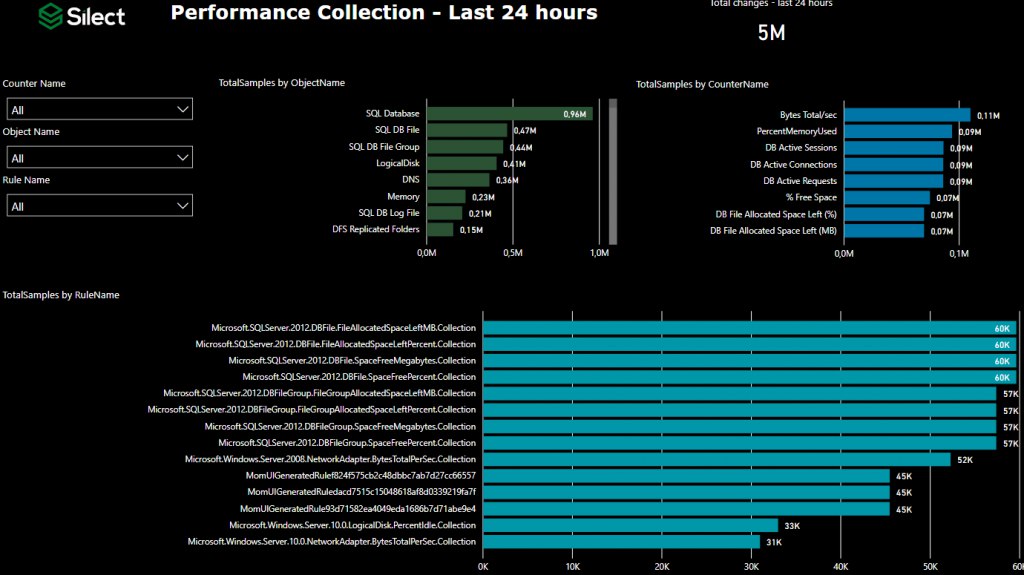Select DB File Allocated Space Left (%) bar
The width and height of the screenshot is (1024, 575).
884,214
